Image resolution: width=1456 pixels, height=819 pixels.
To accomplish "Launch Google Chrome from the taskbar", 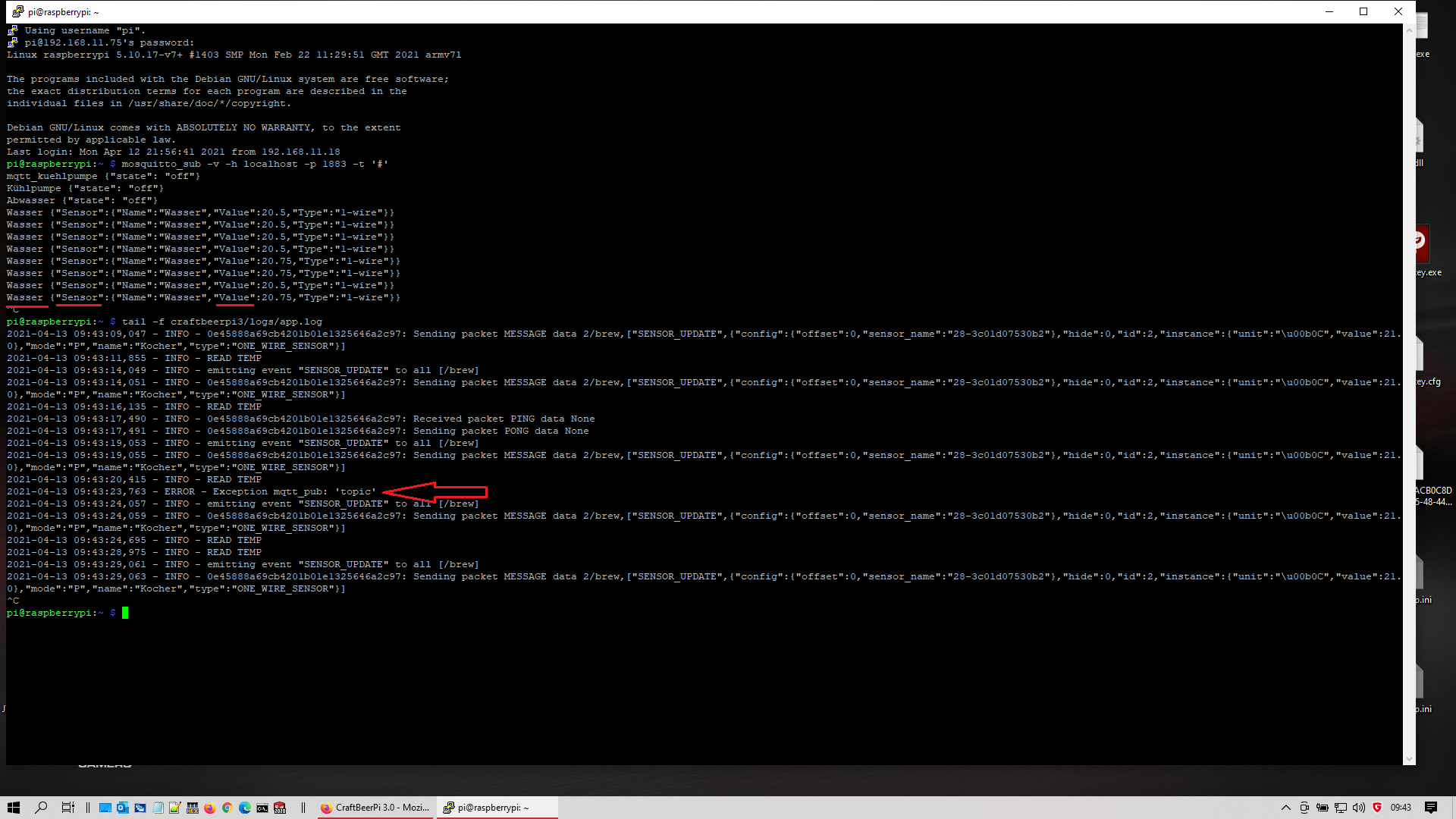I will [227, 808].
